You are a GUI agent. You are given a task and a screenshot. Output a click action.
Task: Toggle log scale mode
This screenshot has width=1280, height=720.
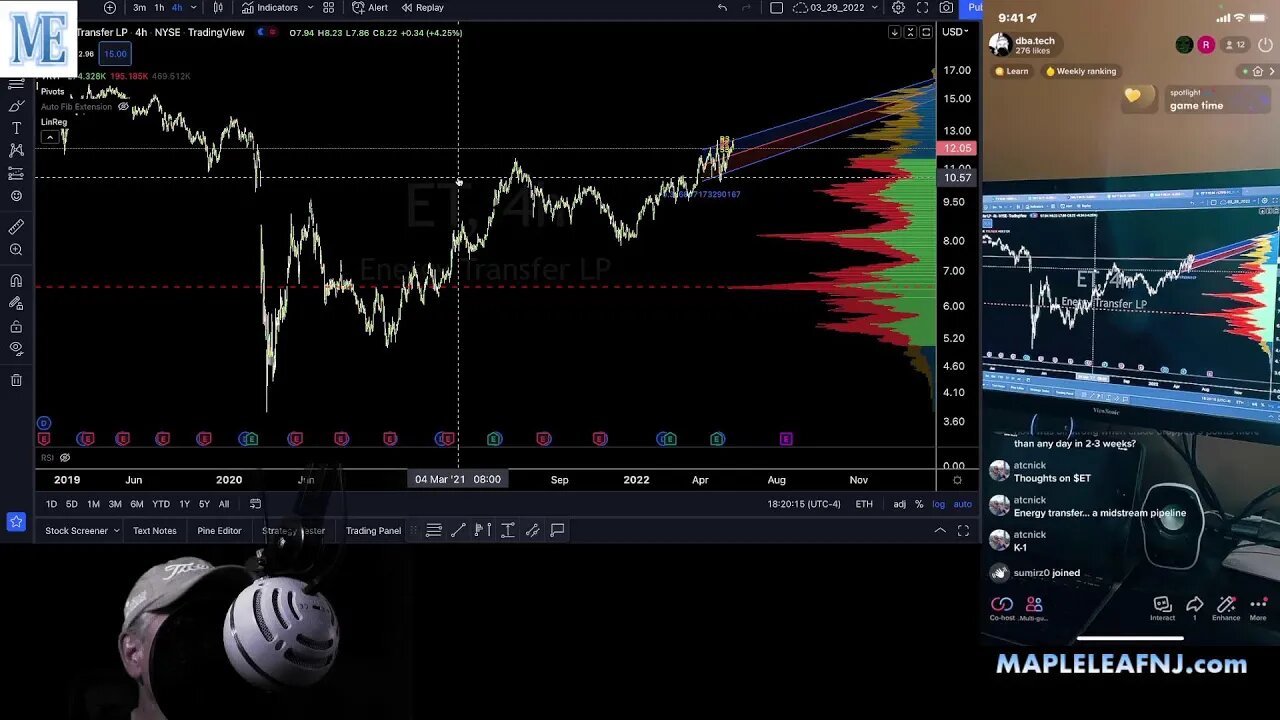(938, 504)
